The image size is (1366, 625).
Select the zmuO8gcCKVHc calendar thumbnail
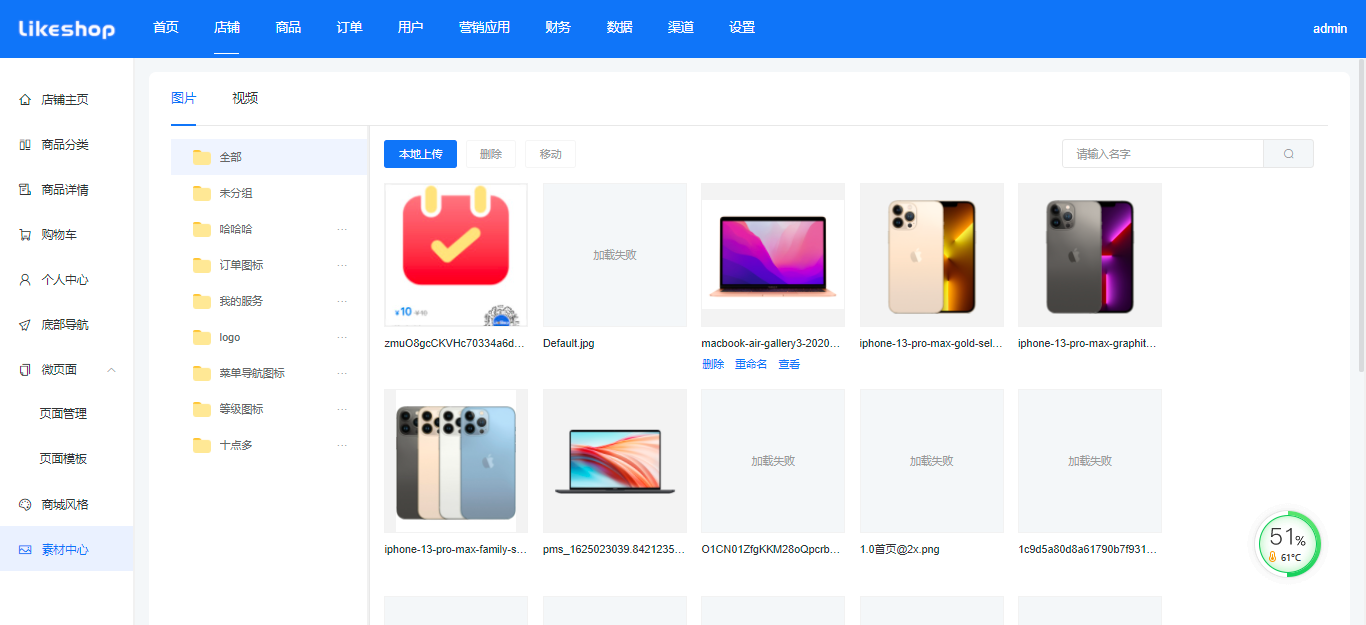point(456,255)
